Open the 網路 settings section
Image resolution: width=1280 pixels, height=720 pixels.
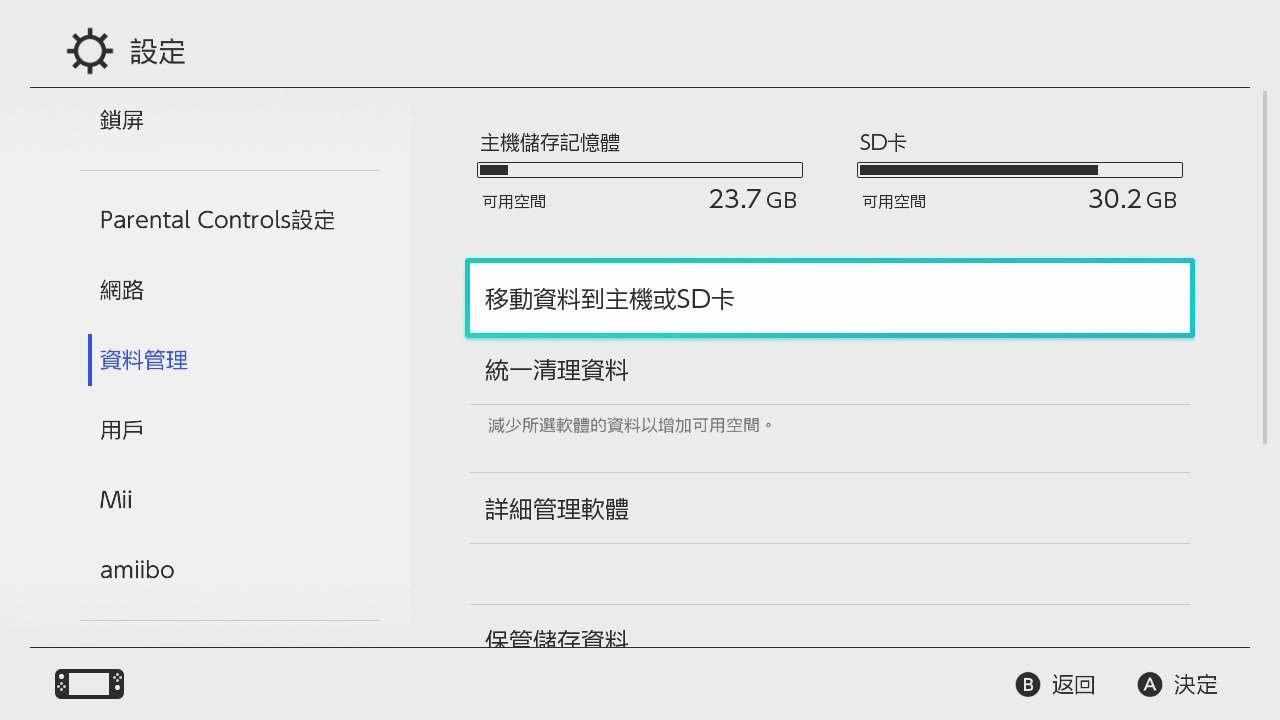coord(121,289)
